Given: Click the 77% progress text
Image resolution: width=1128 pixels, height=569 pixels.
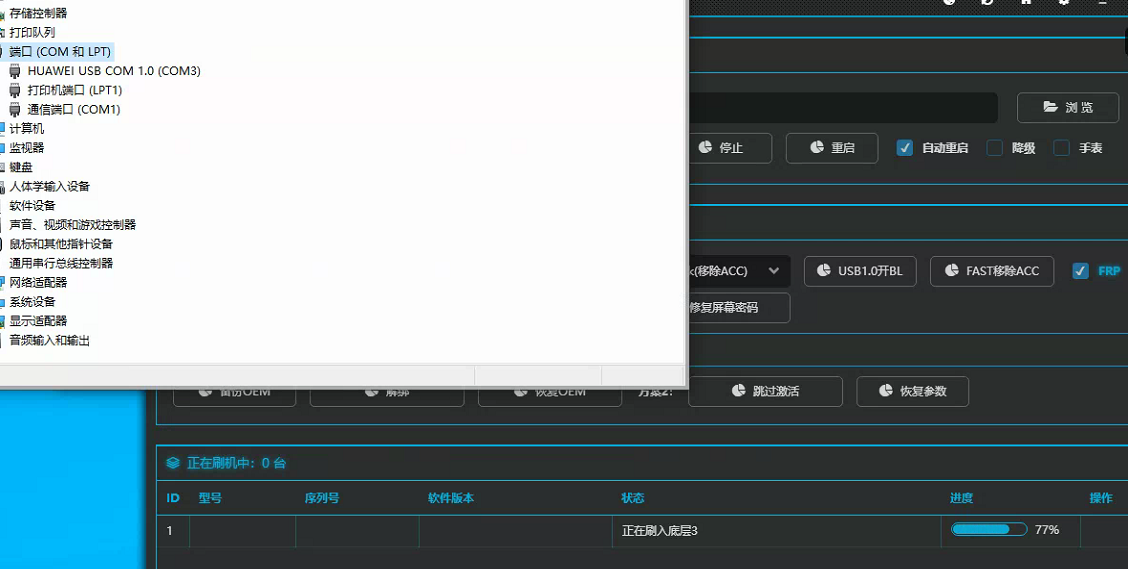Looking at the screenshot, I should point(1047,530).
